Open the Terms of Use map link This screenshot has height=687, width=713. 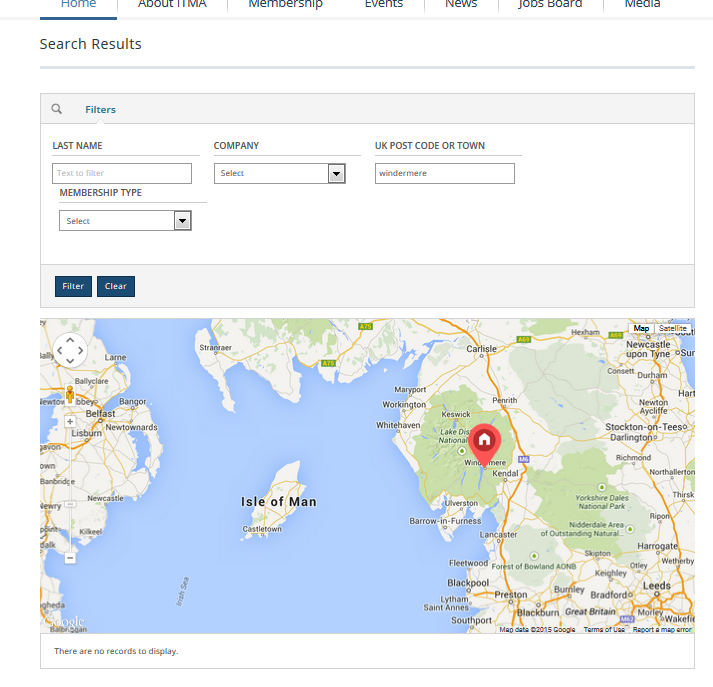click(x=604, y=630)
